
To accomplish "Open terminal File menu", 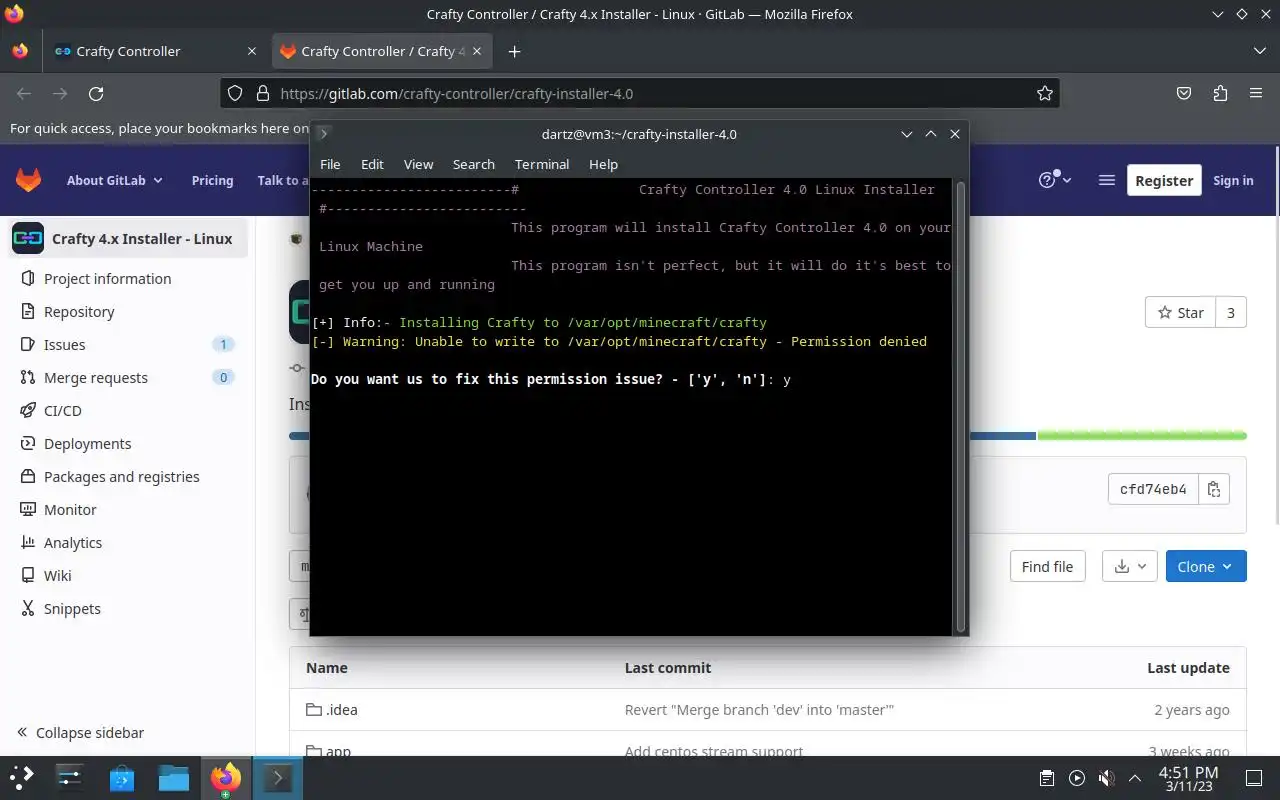I will tap(330, 164).
